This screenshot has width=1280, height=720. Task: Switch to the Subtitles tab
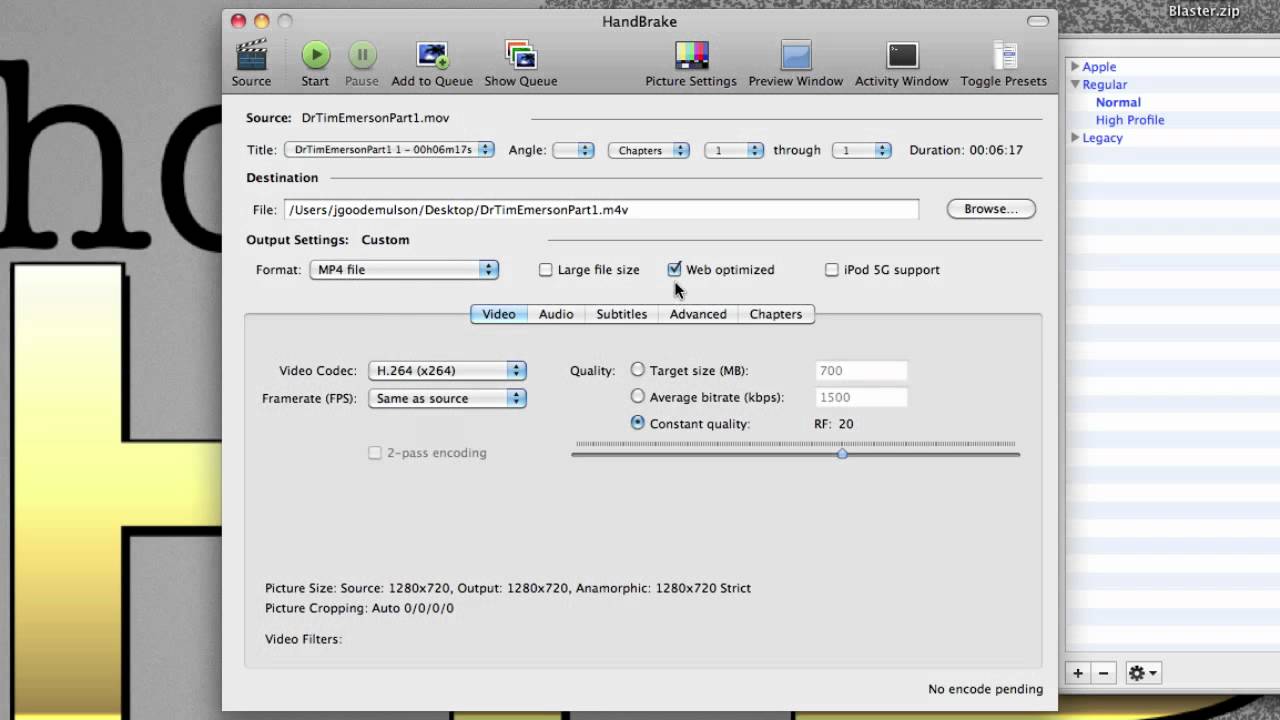tap(622, 314)
